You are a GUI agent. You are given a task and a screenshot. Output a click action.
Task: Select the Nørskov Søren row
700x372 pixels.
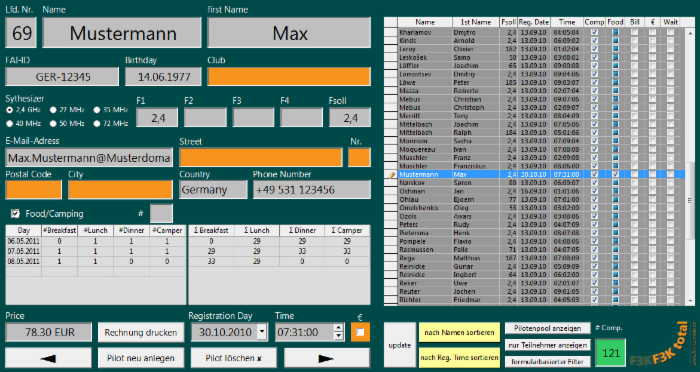click(x=535, y=183)
